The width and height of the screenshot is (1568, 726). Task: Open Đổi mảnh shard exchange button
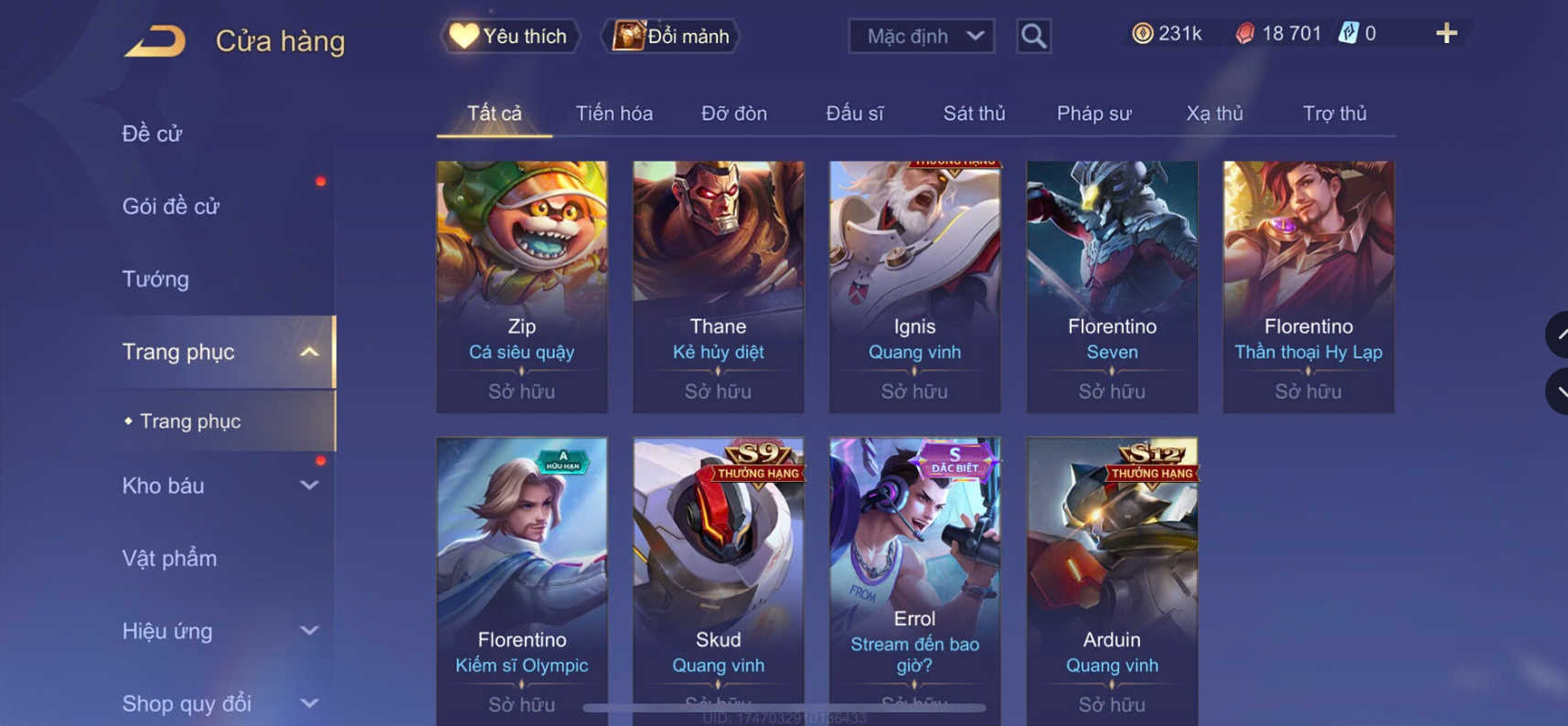coord(669,37)
